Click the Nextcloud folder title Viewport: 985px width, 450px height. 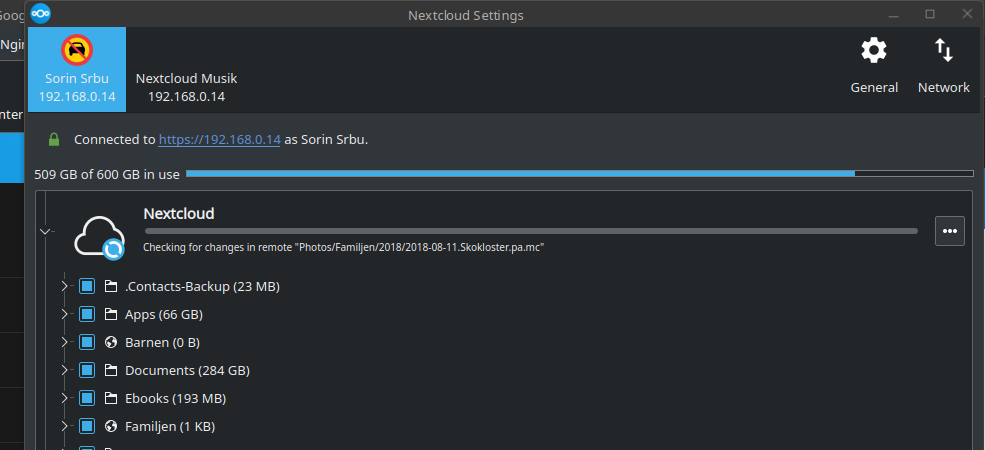[x=179, y=214]
